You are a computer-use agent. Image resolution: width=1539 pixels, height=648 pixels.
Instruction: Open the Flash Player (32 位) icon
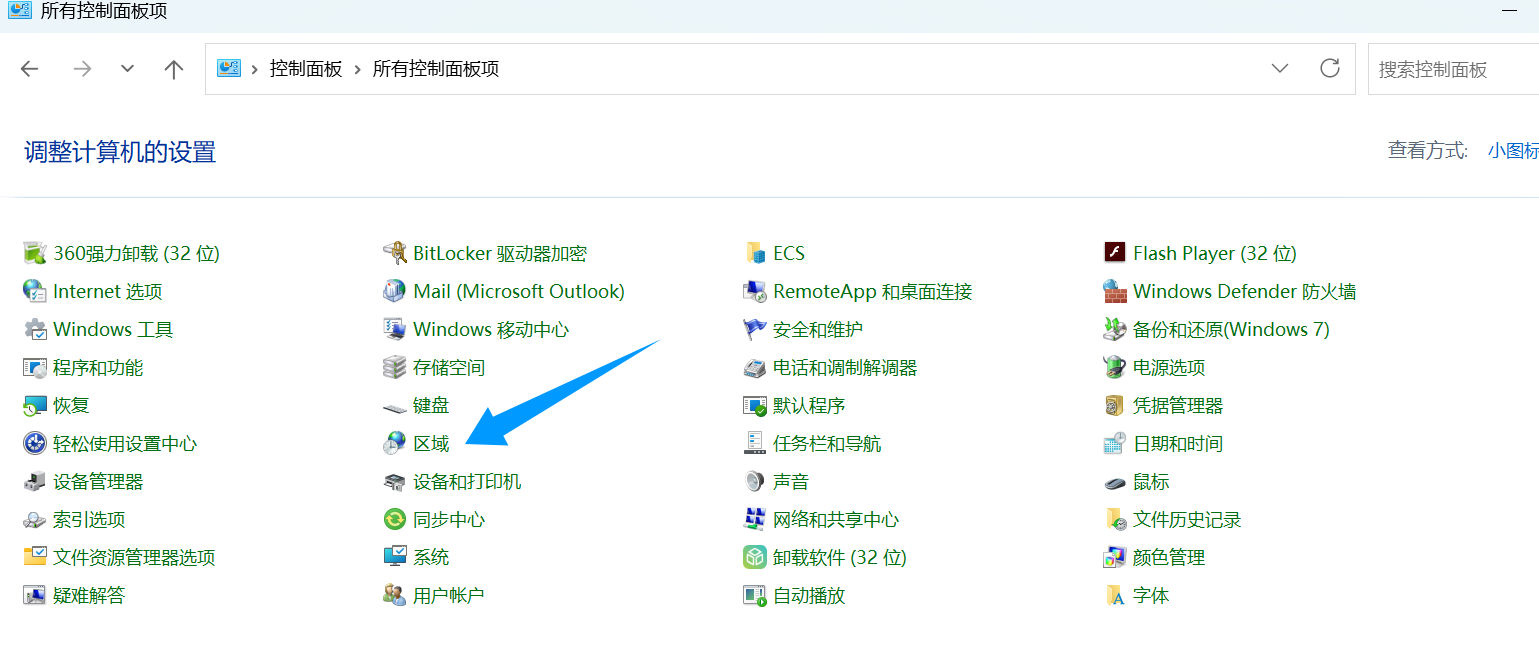pos(1115,253)
